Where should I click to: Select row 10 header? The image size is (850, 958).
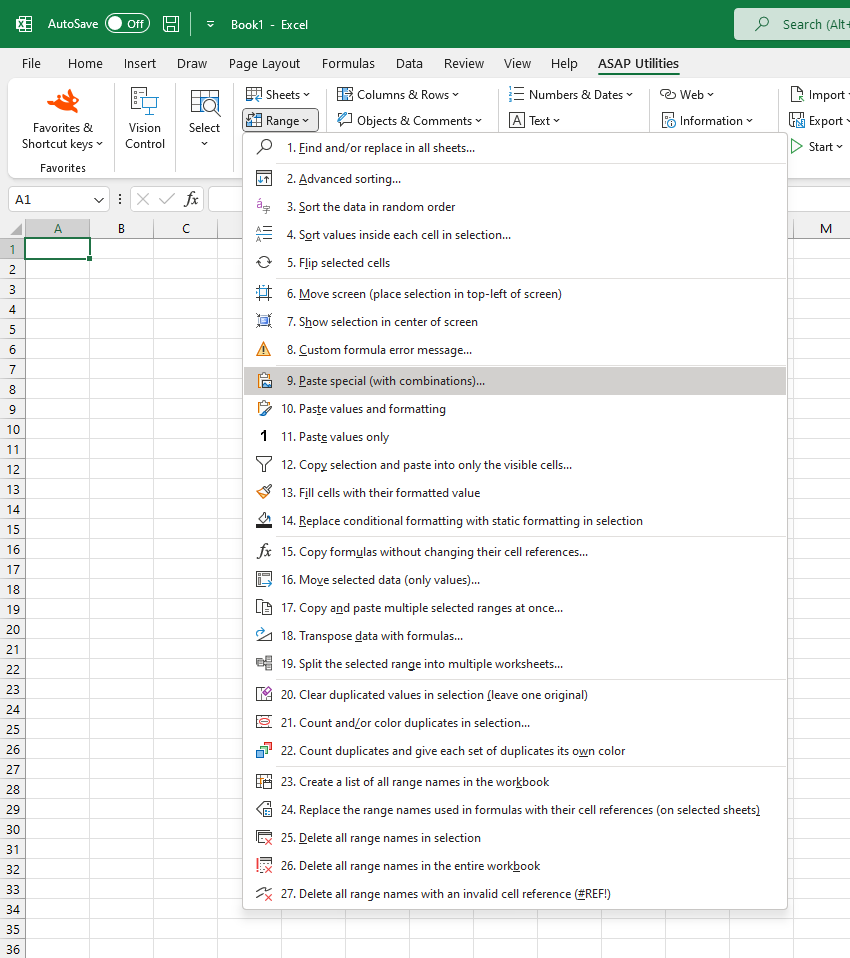tap(13, 429)
